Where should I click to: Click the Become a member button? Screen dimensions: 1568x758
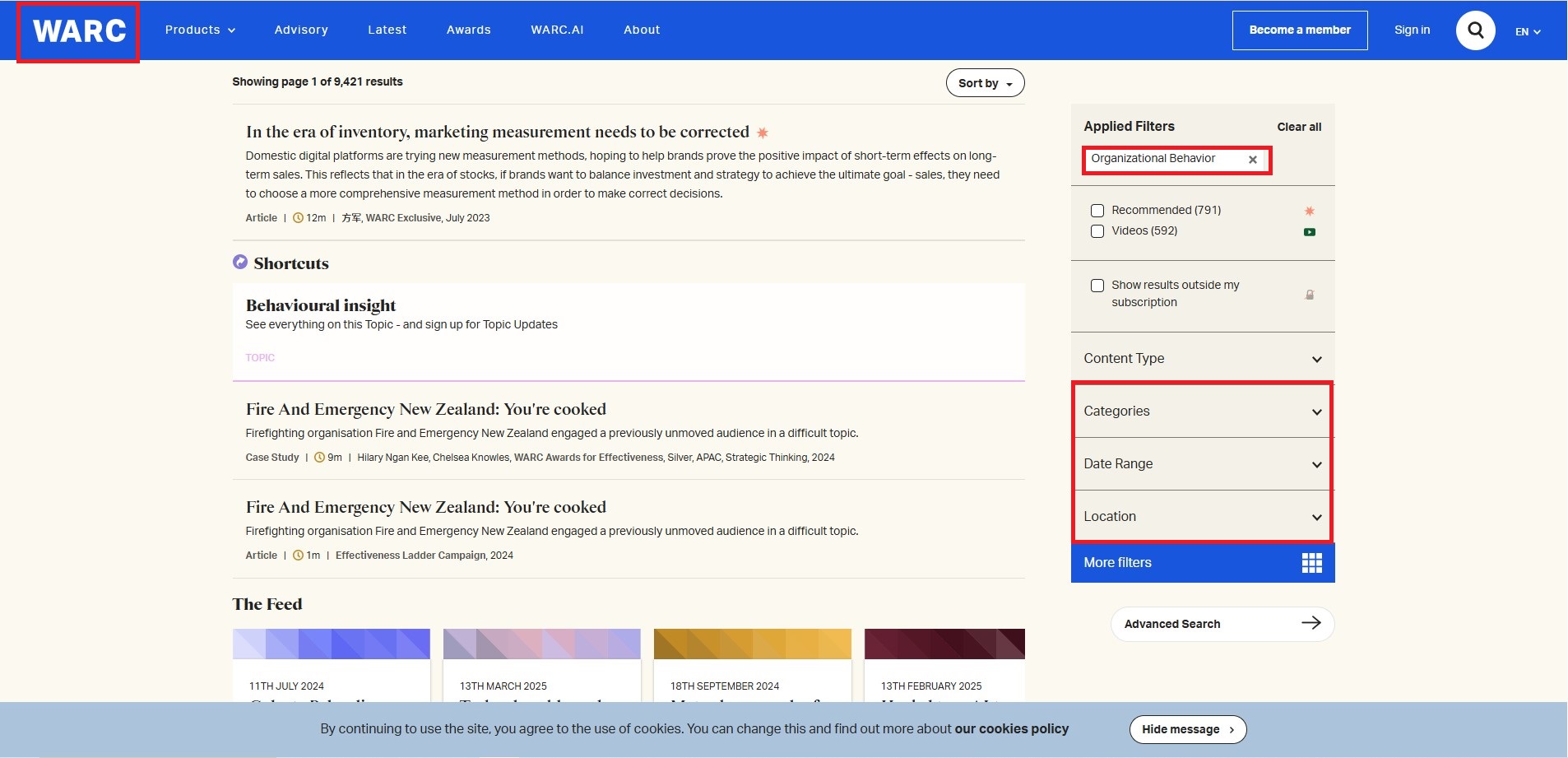click(1299, 30)
